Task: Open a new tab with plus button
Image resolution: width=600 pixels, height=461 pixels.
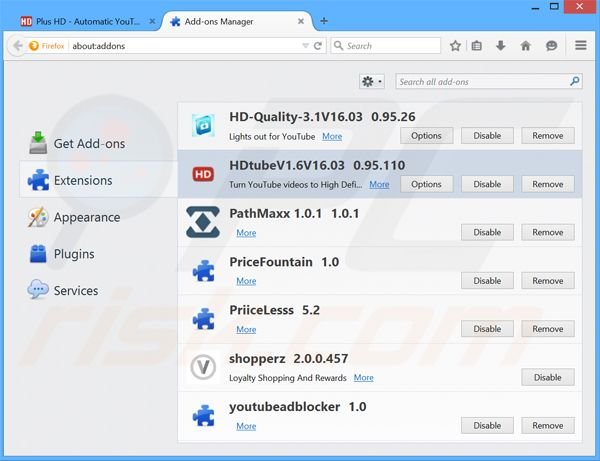Action: point(324,21)
